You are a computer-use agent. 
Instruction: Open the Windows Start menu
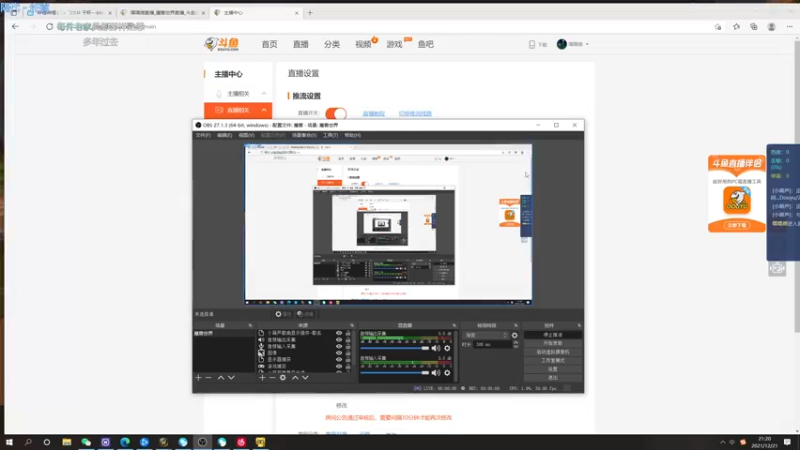coord(9,442)
